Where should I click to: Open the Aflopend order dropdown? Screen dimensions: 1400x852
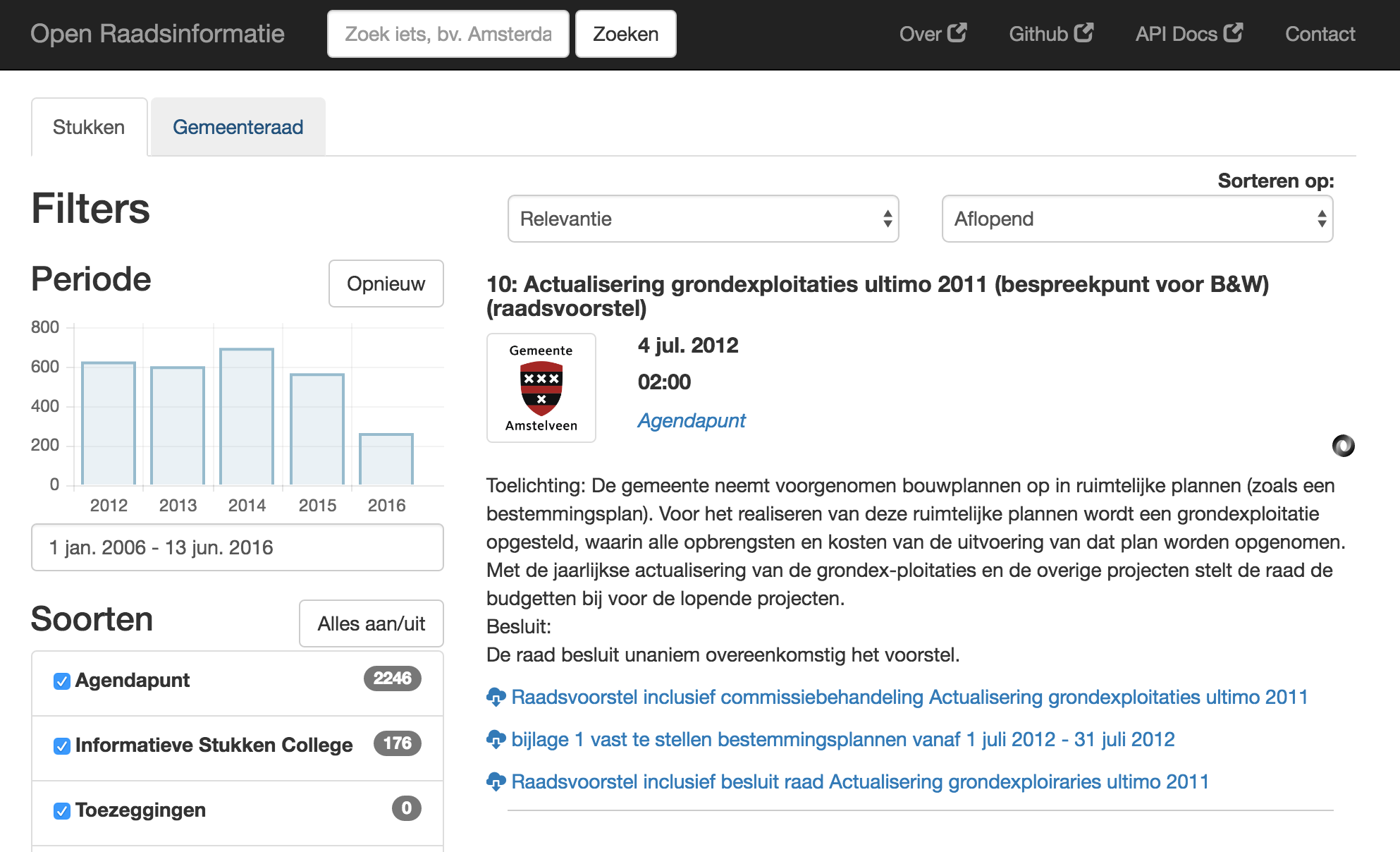(1138, 219)
